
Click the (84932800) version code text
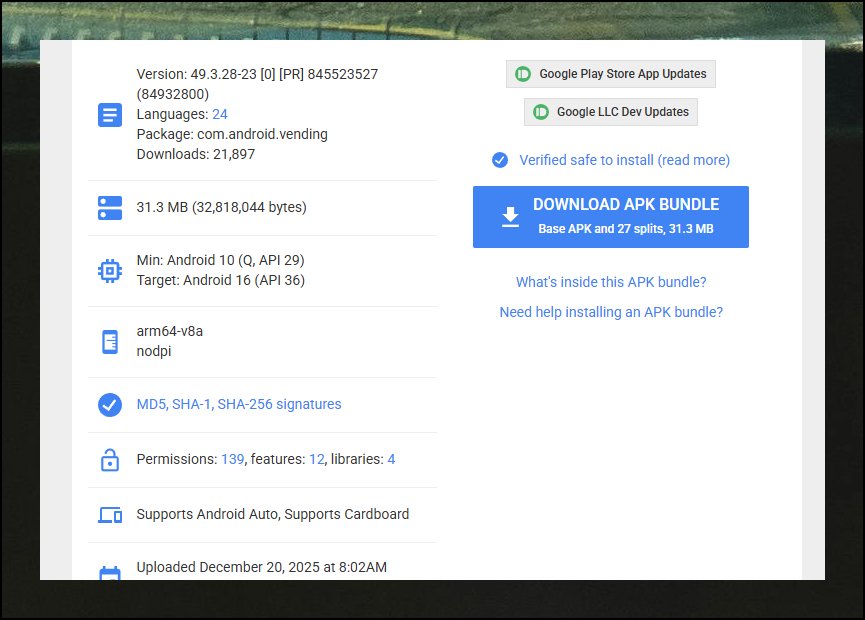point(173,94)
